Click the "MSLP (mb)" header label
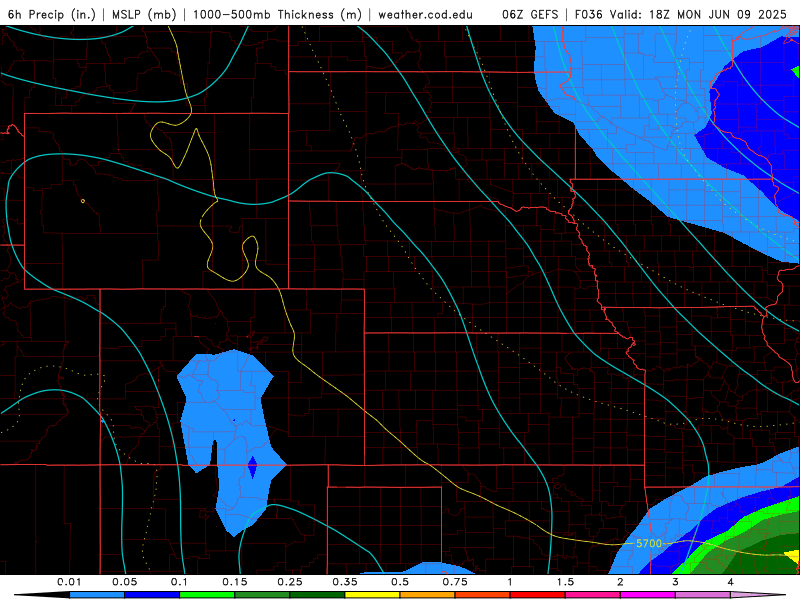800x600 pixels. click(144, 14)
